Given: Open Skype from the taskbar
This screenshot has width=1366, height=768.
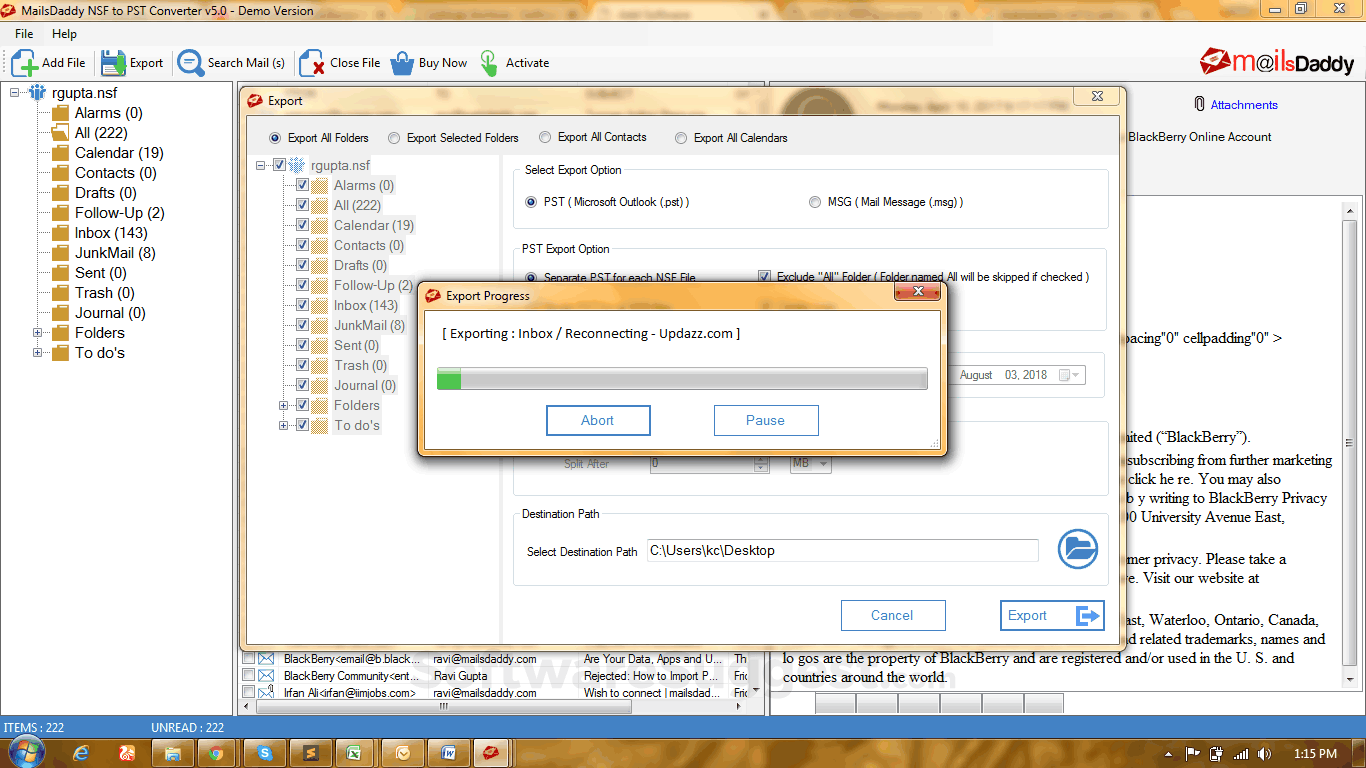Looking at the screenshot, I should pos(264,753).
